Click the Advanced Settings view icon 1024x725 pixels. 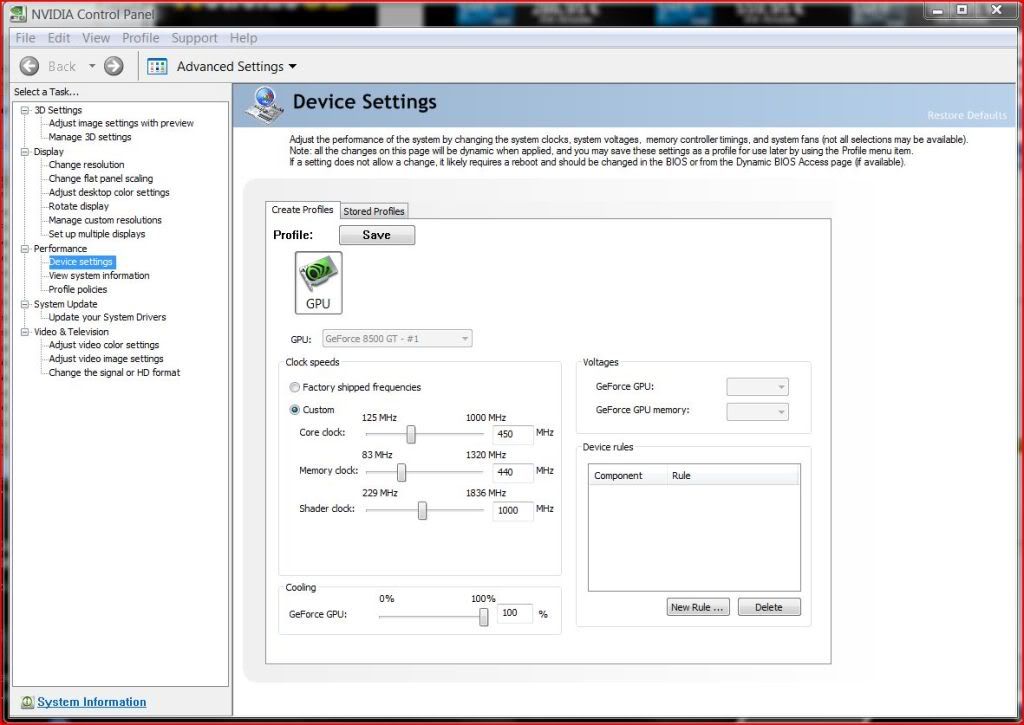click(x=157, y=67)
